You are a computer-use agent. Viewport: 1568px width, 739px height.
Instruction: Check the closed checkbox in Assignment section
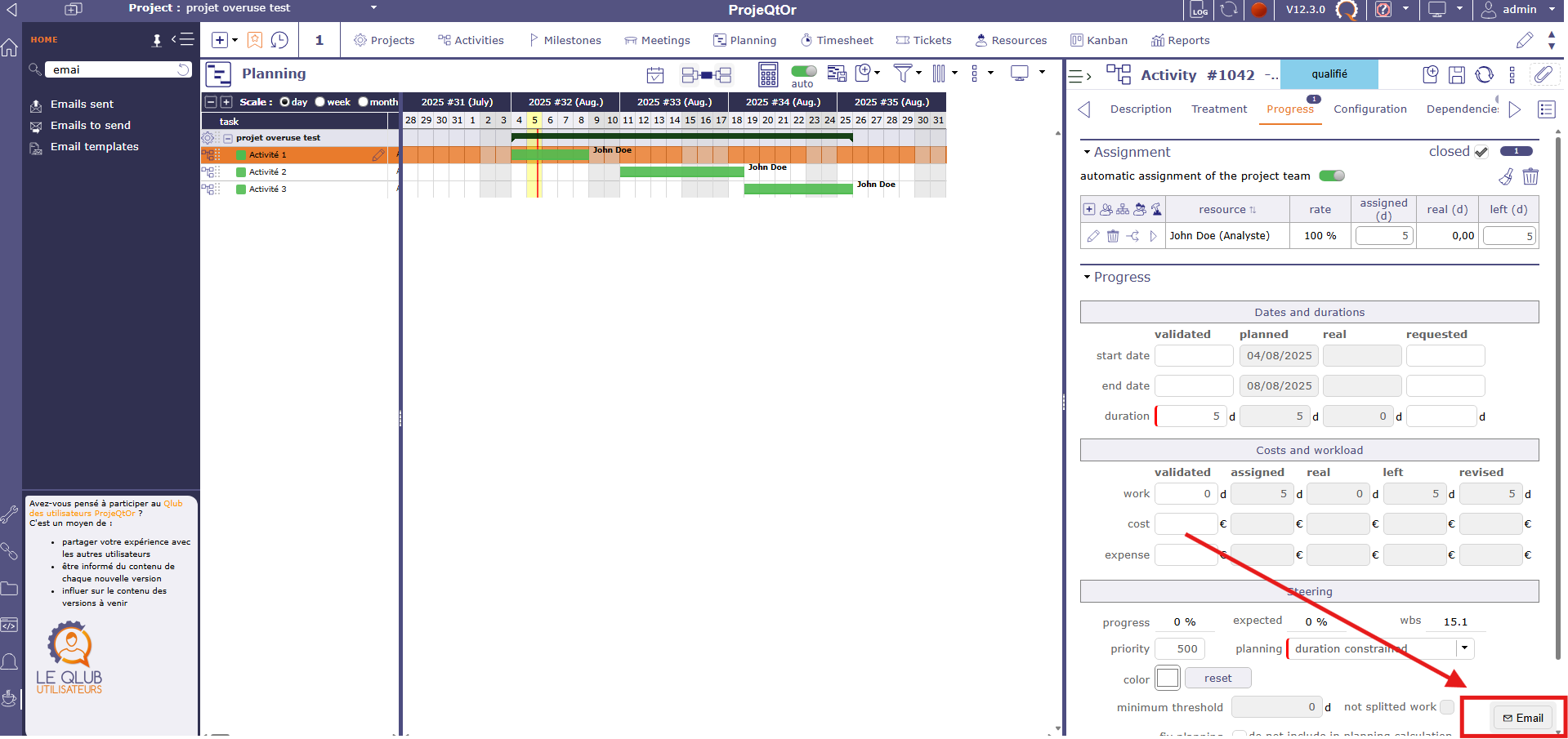coord(1481,151)
